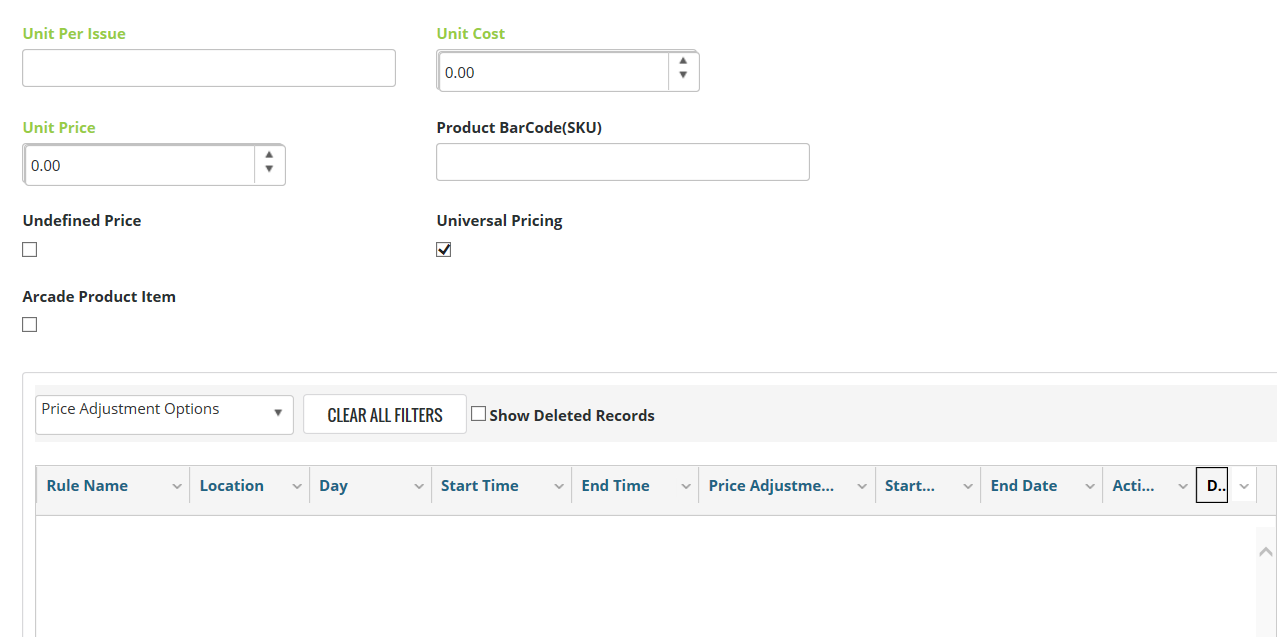
Task: Uncheck the Universal Pricing checkbox
Action: tap(444, 250)
